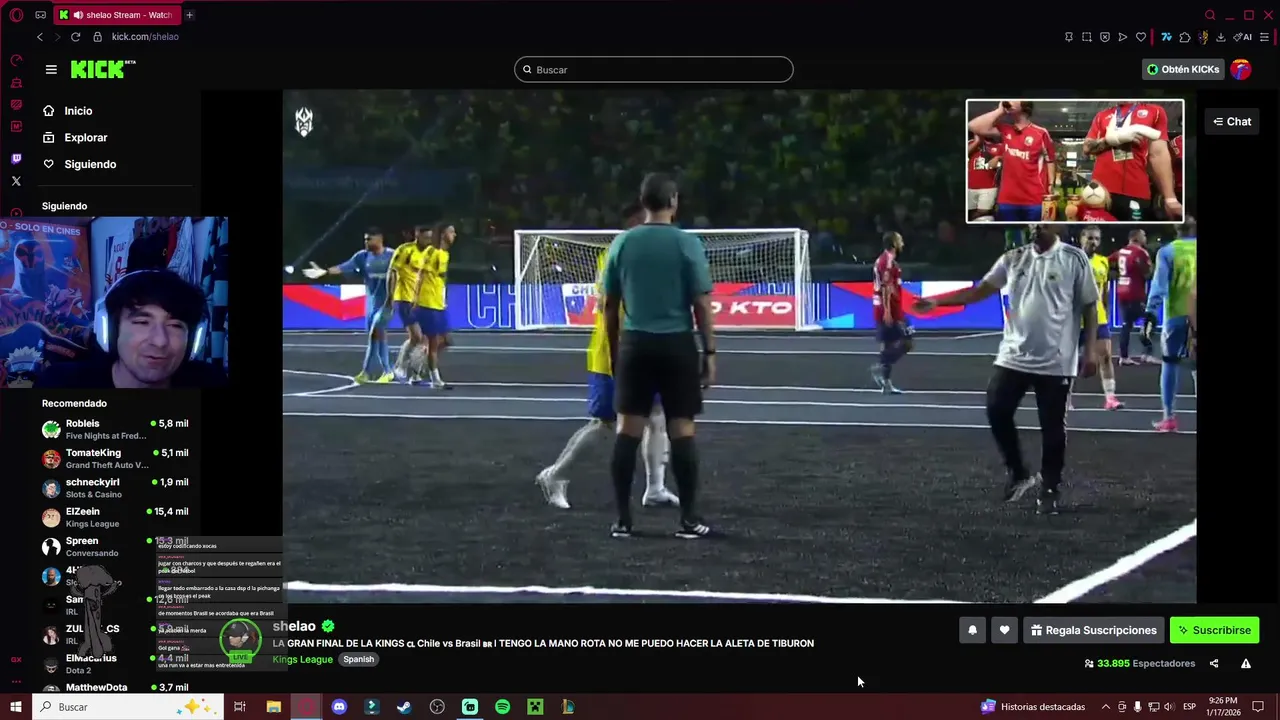Open MatthewDota recommended channel
Viewport: 1280px width, 720px height.
tap(115, 687)
